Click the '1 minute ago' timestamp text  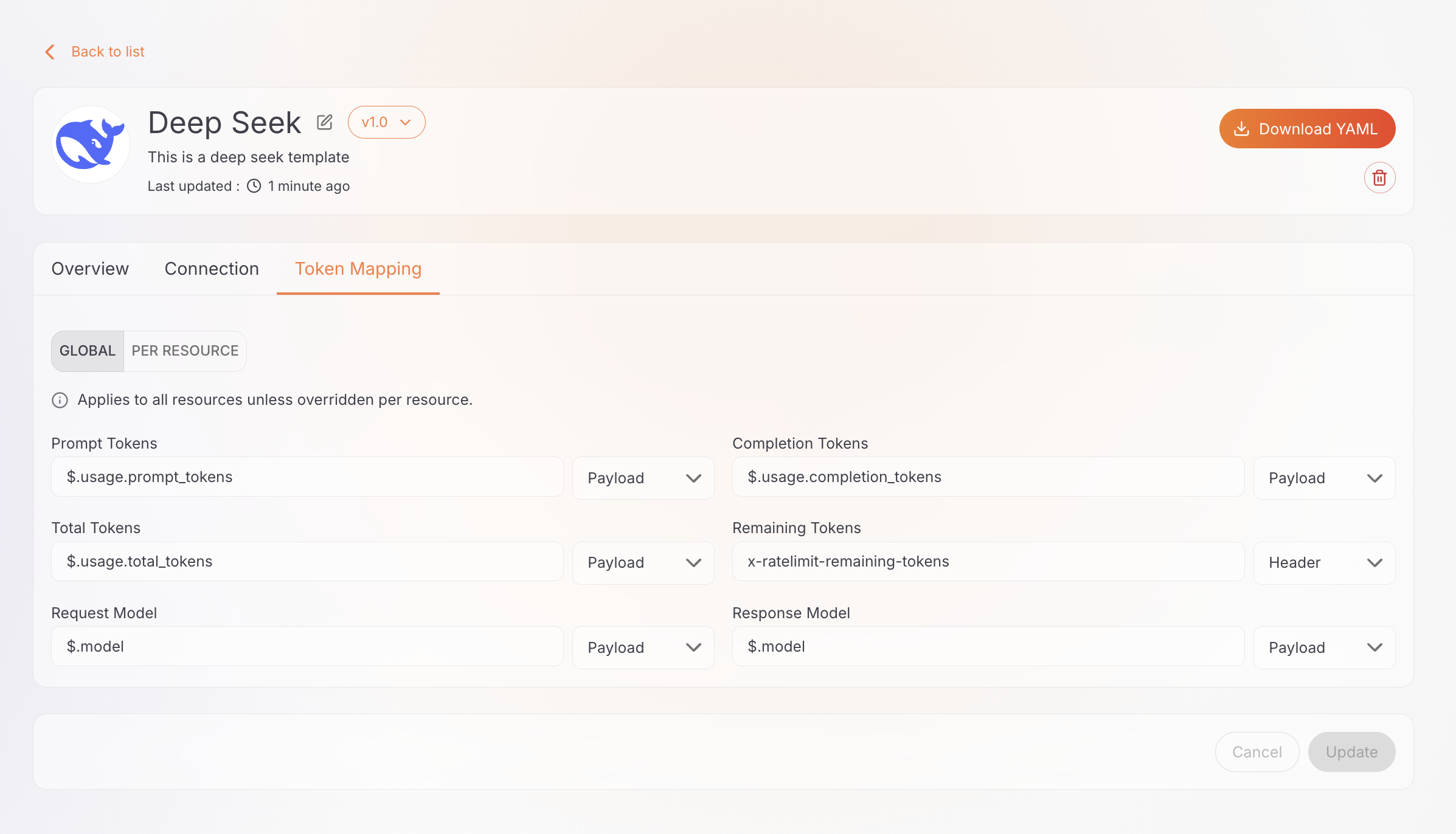(309, 186)
